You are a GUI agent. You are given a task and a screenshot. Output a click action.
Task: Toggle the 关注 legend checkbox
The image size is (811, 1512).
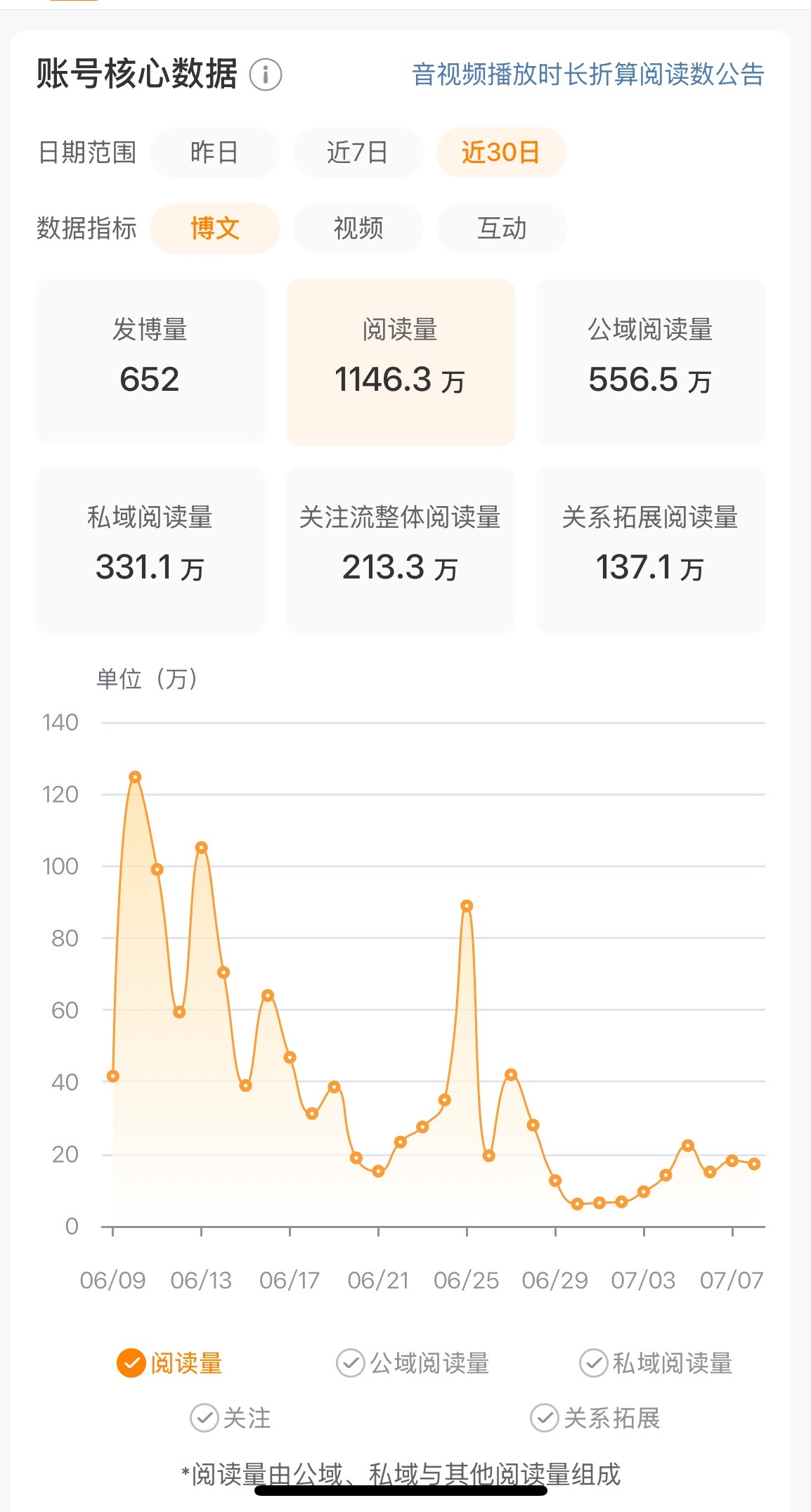point(204,1418)
